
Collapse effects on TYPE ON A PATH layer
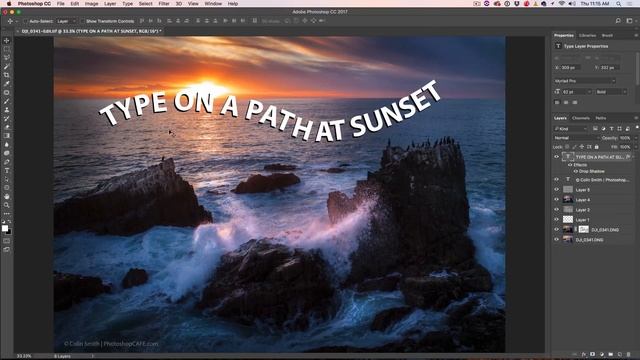pyautogui.click(x=633, y=157)
